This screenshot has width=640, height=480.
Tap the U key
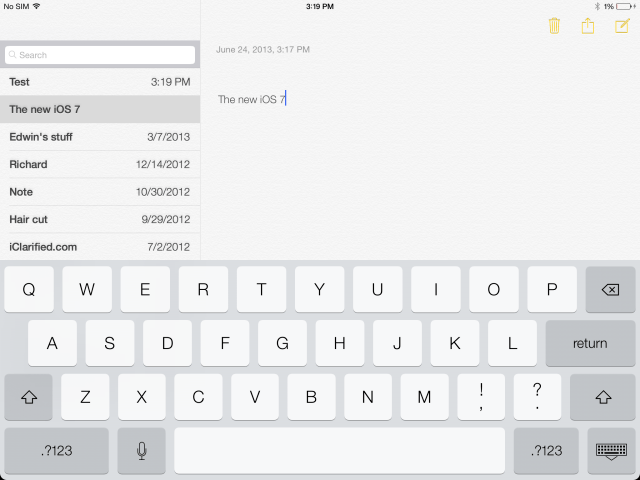(378, 289)
